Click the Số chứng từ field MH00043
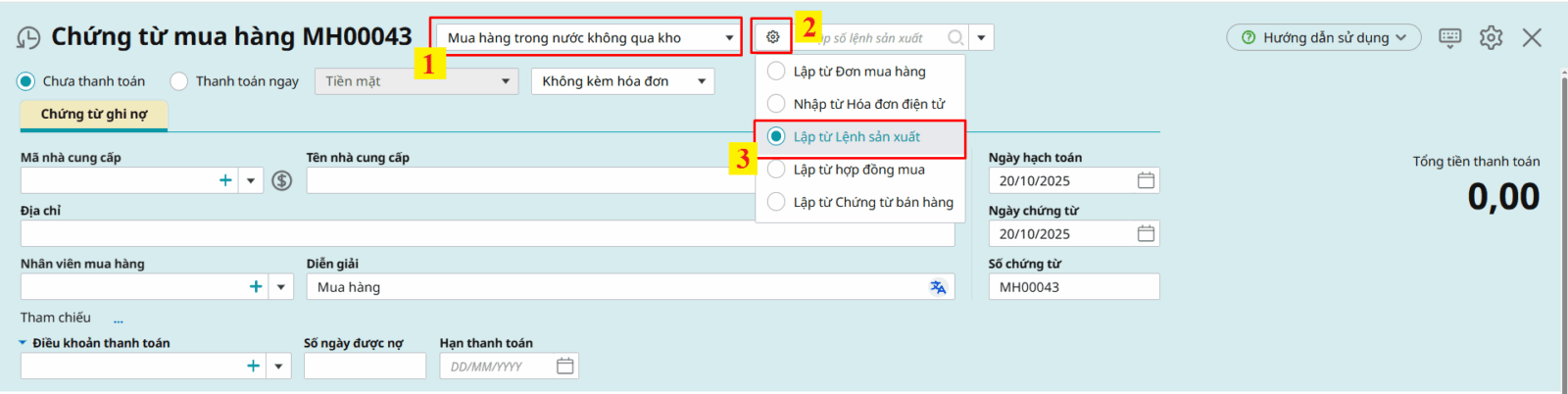The height and width of the screenshot is (394, 1568). pyautogui.click(x=1074, y=287)
